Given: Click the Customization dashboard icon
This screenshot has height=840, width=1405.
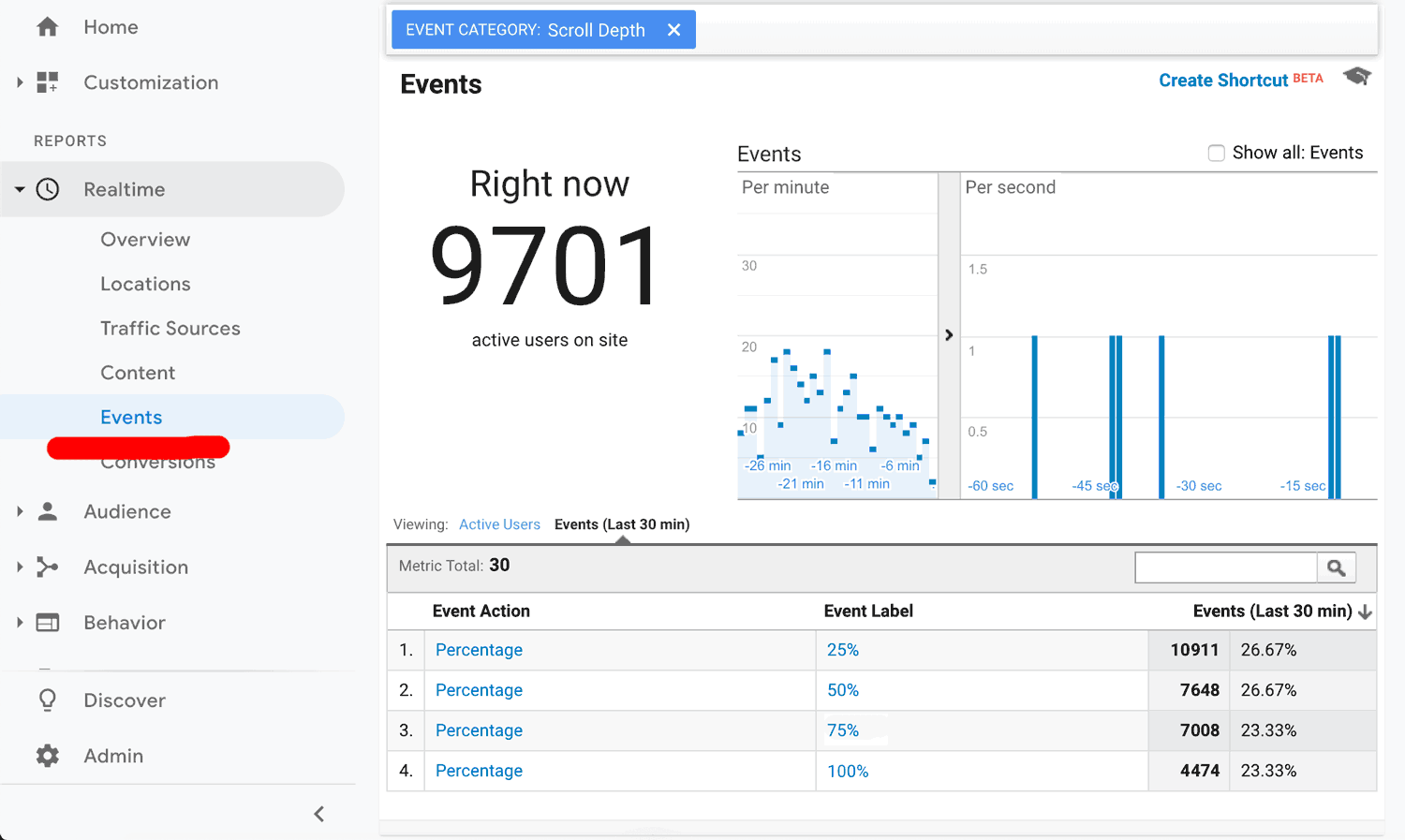Looking at the screenshot, I should pyautogui.click(x=47, y=82).
